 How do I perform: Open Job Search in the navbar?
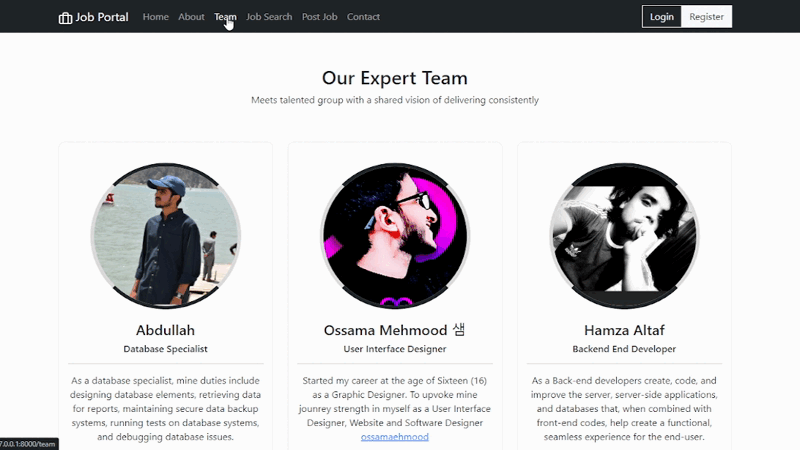[269, 17]
